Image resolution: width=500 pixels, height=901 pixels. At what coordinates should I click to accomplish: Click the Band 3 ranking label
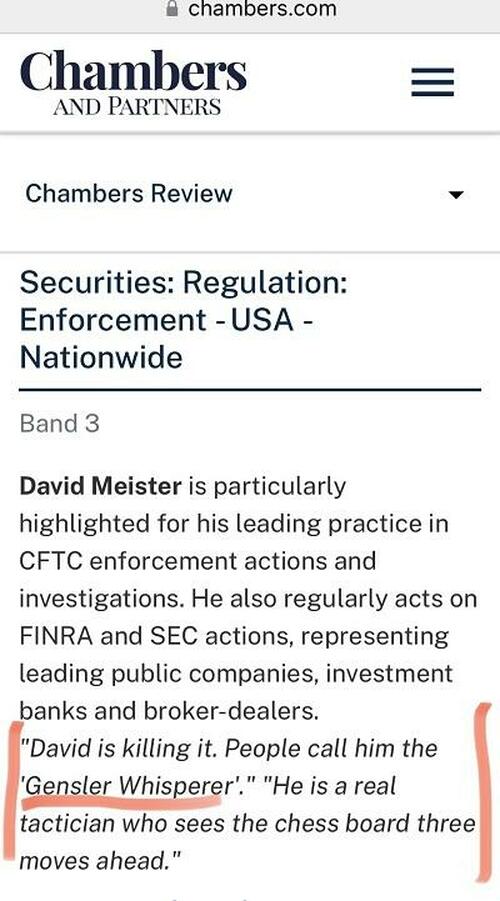(59, 424)
